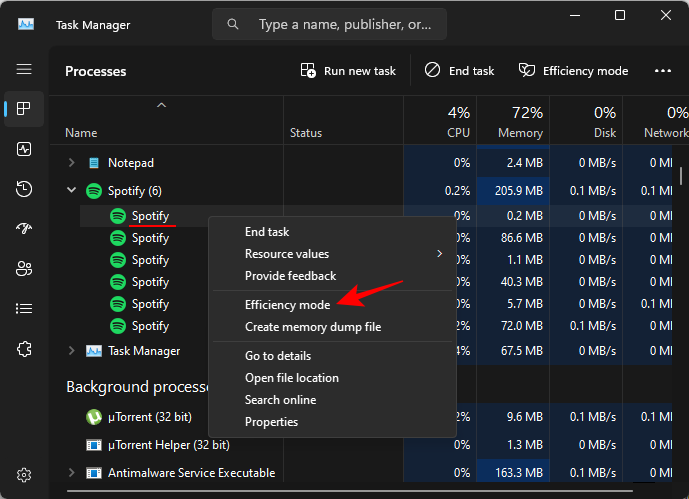Open the Resource values submenu arrow
Image resolution: width=689 pixels, height=499 pixels.
point(439,253)
